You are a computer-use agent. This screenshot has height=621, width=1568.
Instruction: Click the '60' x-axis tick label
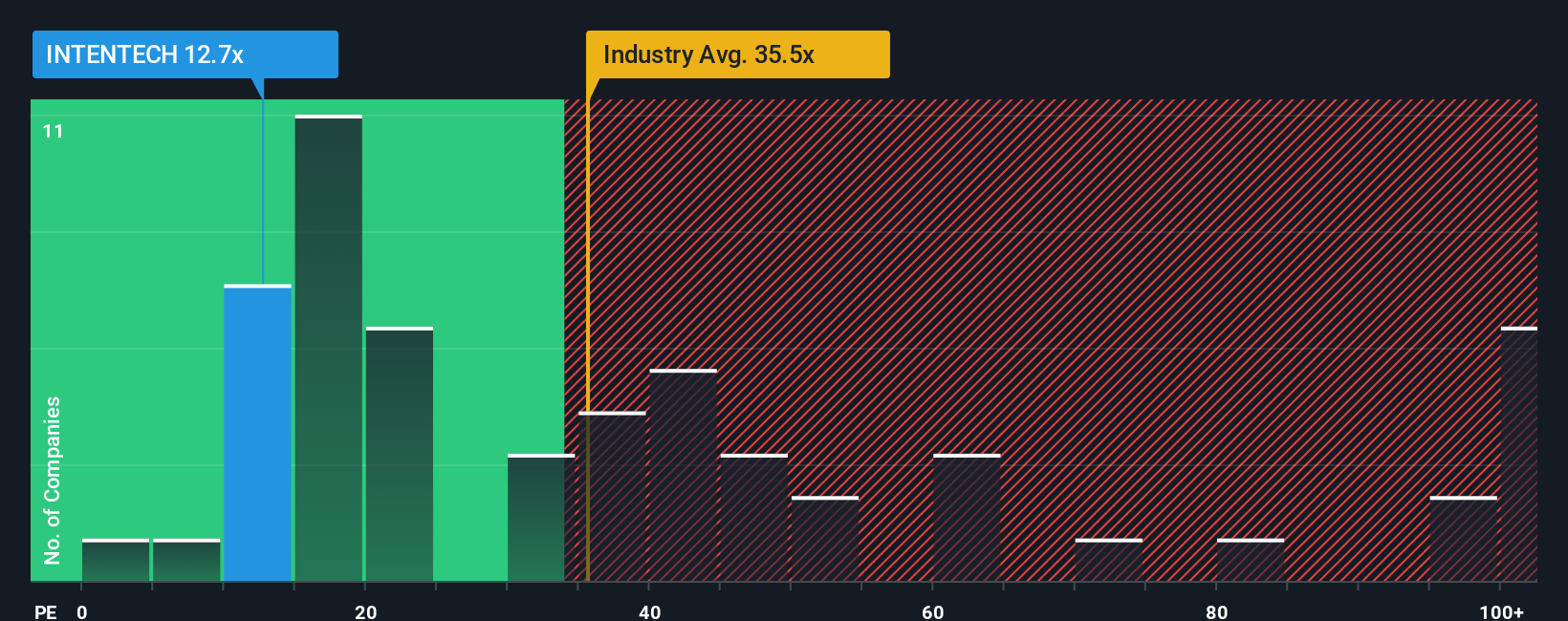click(x=933, y=611)
